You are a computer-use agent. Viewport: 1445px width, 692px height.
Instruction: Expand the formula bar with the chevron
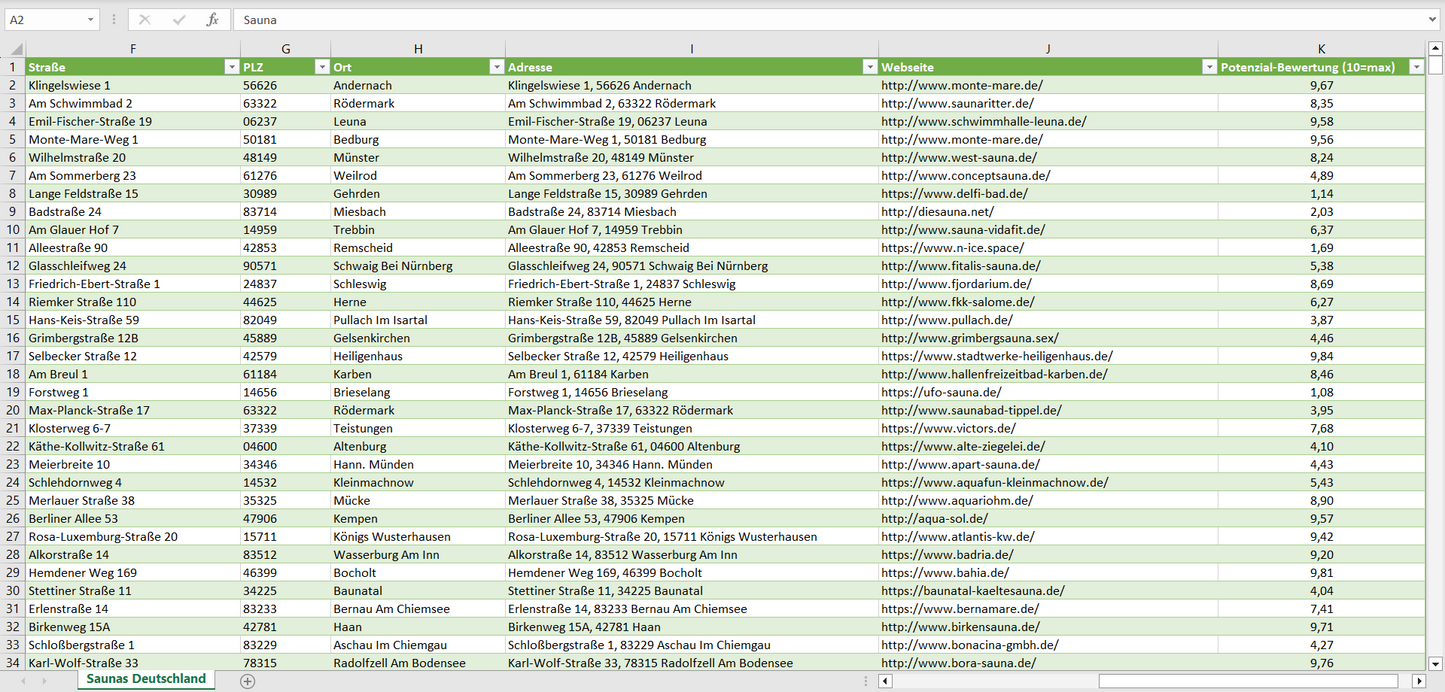1434,20
